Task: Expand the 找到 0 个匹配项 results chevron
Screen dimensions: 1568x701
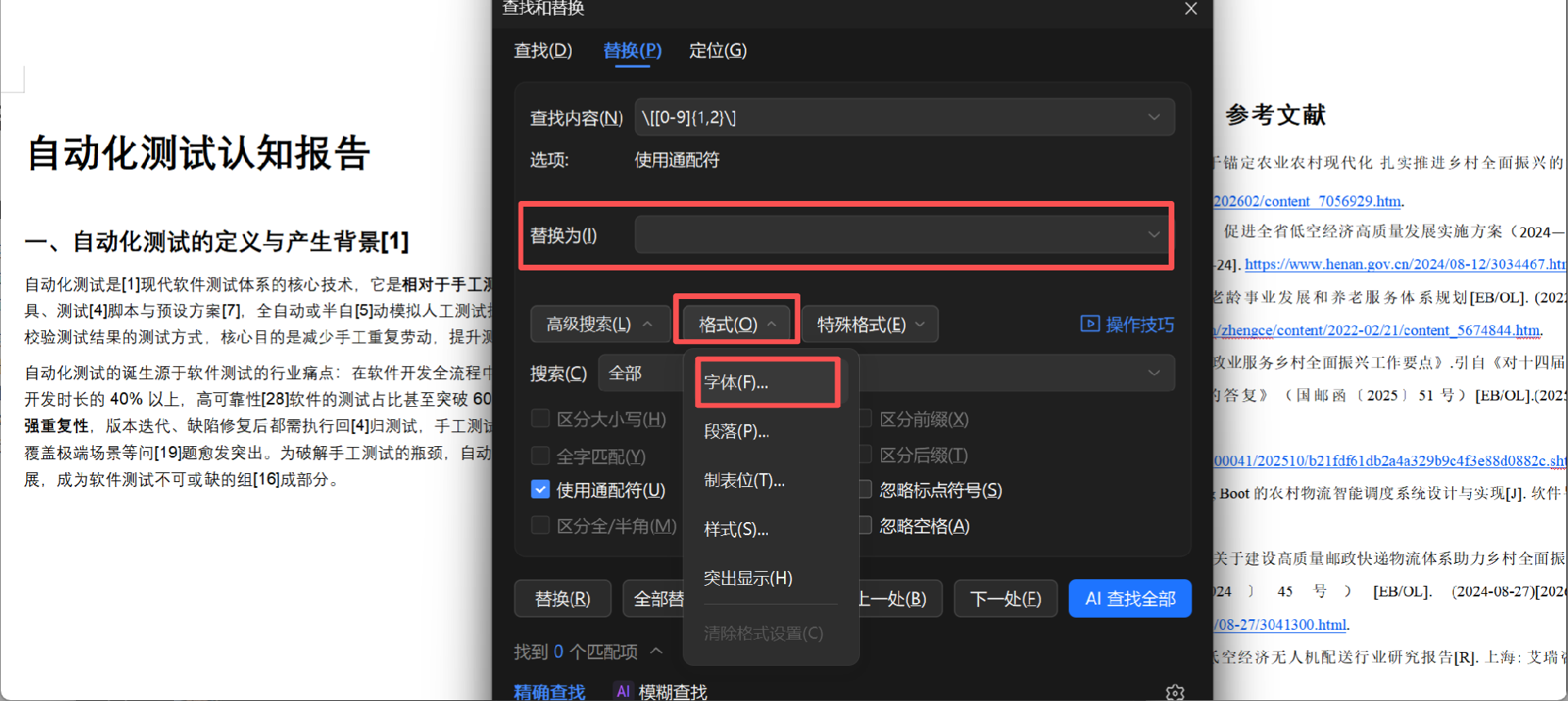Action: click(x=657, y=651)
